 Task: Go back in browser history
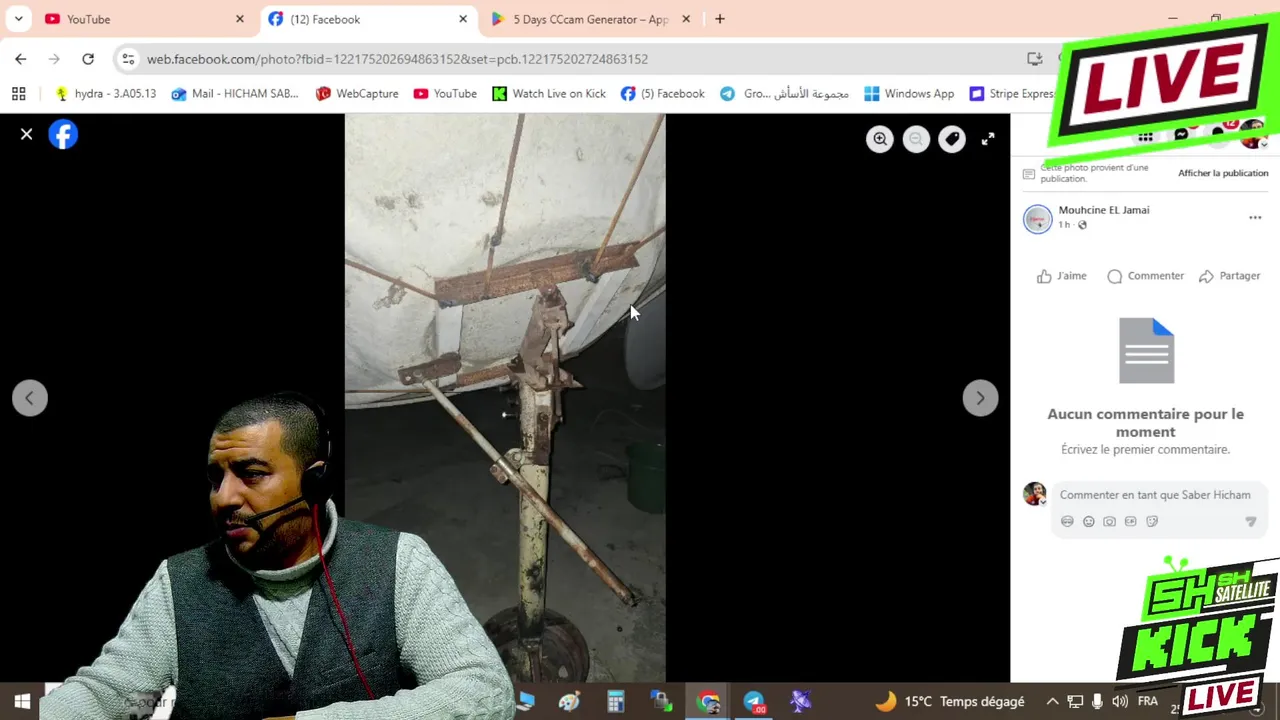(21, 59)
